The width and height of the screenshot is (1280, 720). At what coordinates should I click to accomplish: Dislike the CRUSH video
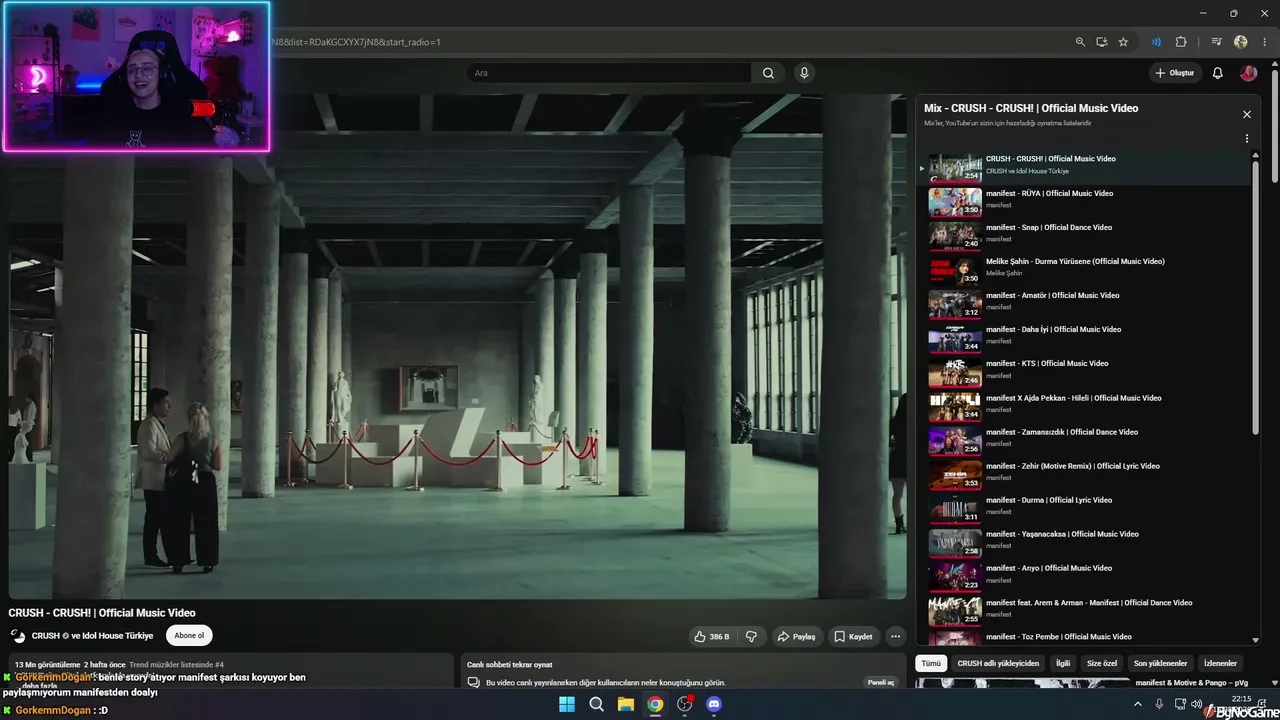[x=752, y=636]
